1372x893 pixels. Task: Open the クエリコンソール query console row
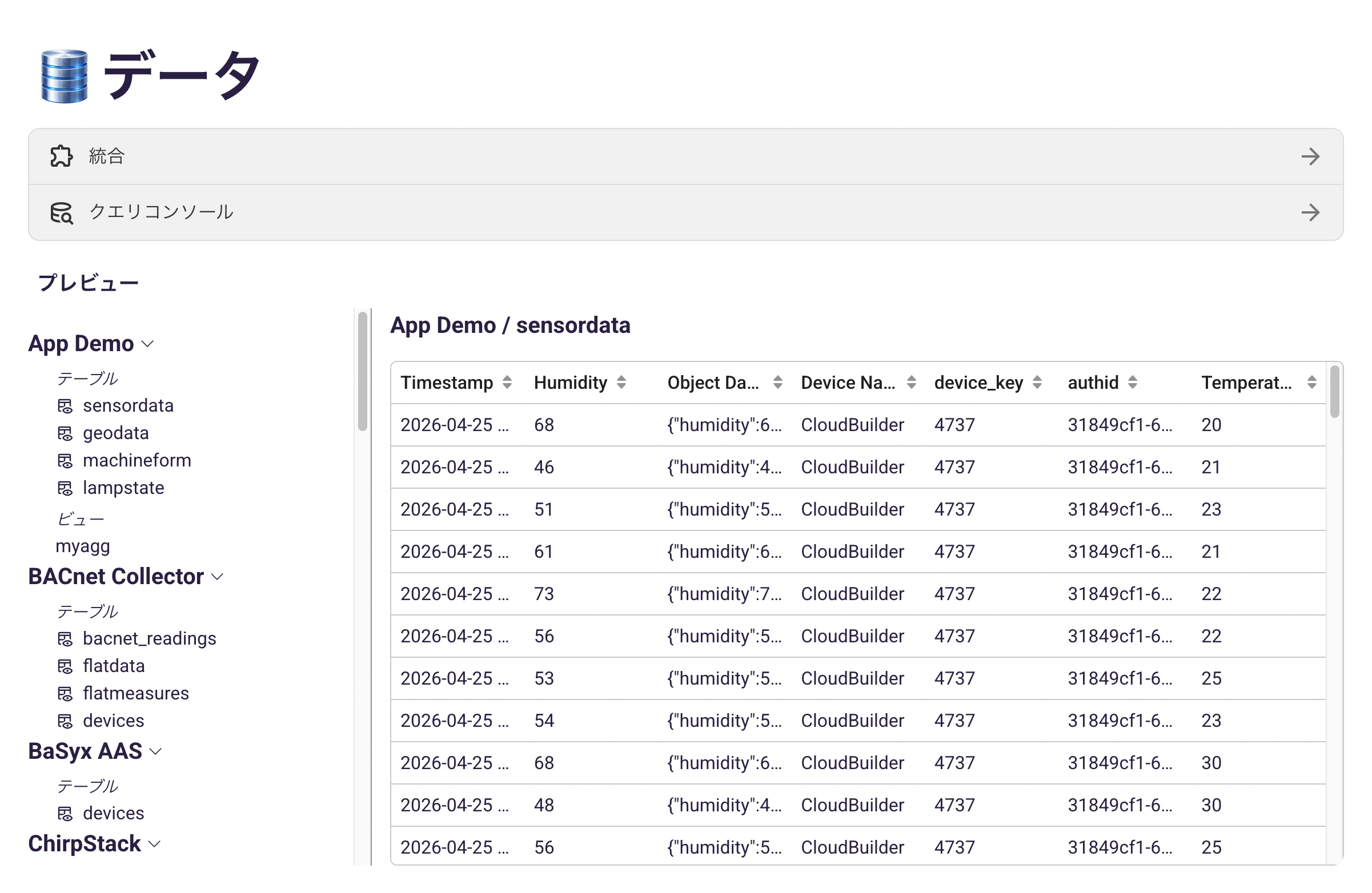tap(685, 212)
